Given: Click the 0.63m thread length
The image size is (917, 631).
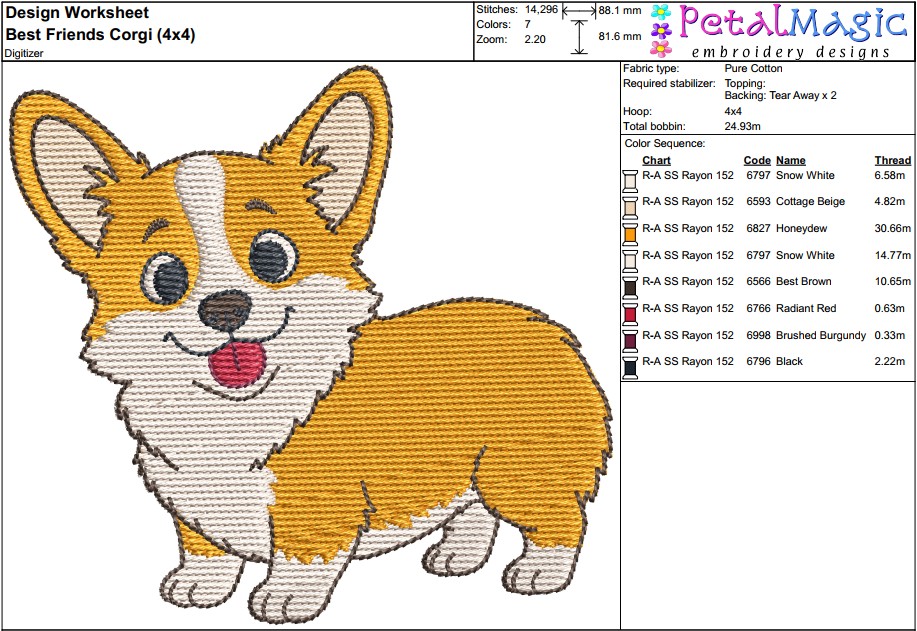Looking at the screenshot, I should pyautogui.click(x=890, y=308).
